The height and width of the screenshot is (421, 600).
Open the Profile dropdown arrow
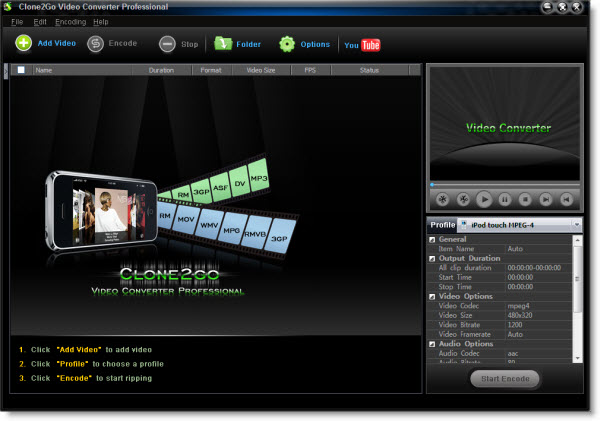577,225
